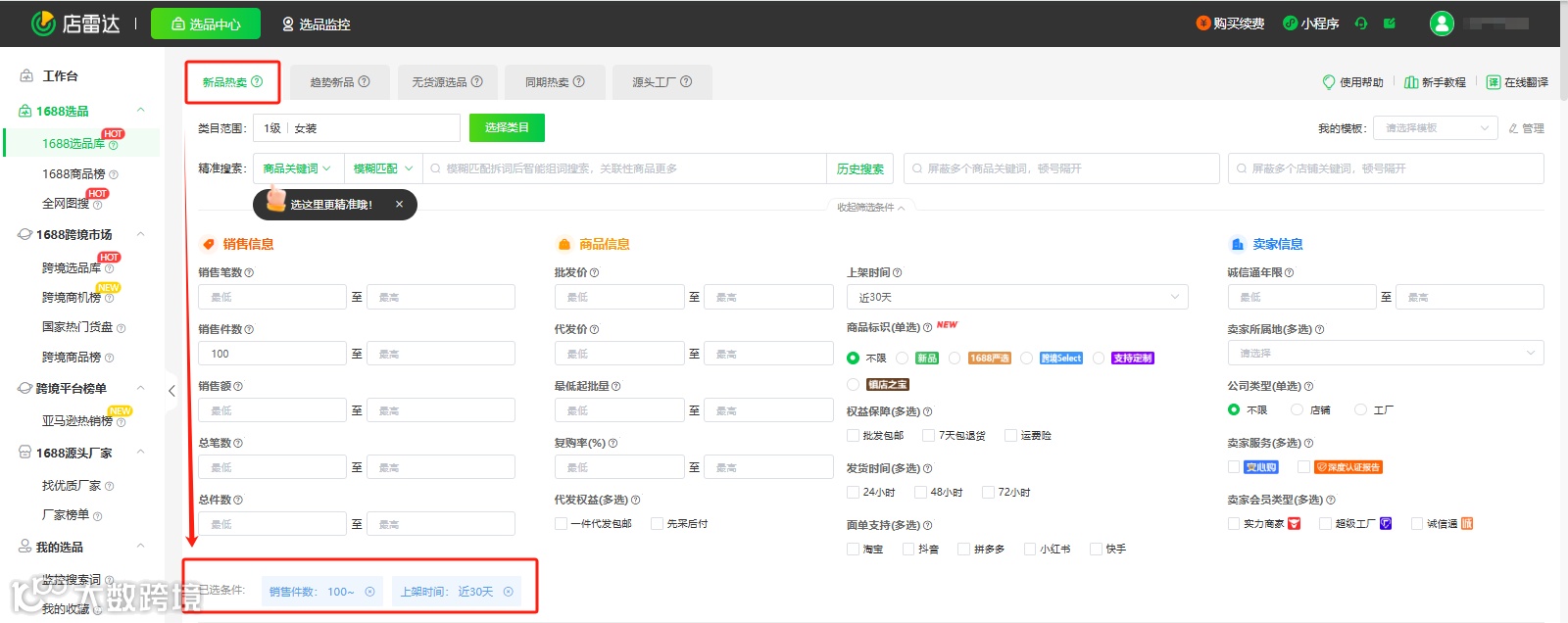Viewport: 1568px width, 623px height.
Task: Check the 7天包退货 checkbox
Action: (x=928, y=435)
